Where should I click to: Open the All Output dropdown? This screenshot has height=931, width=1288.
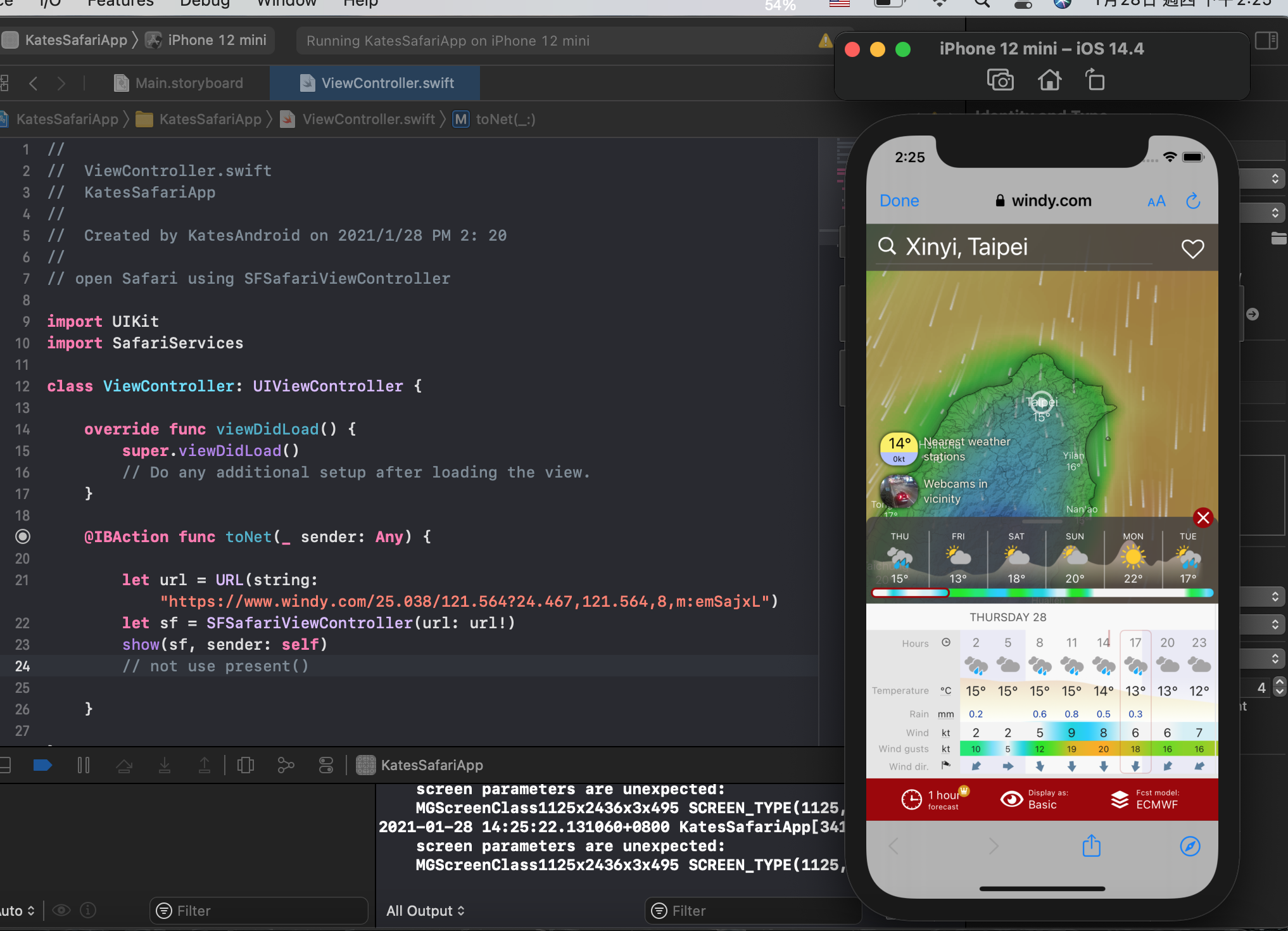426,911
